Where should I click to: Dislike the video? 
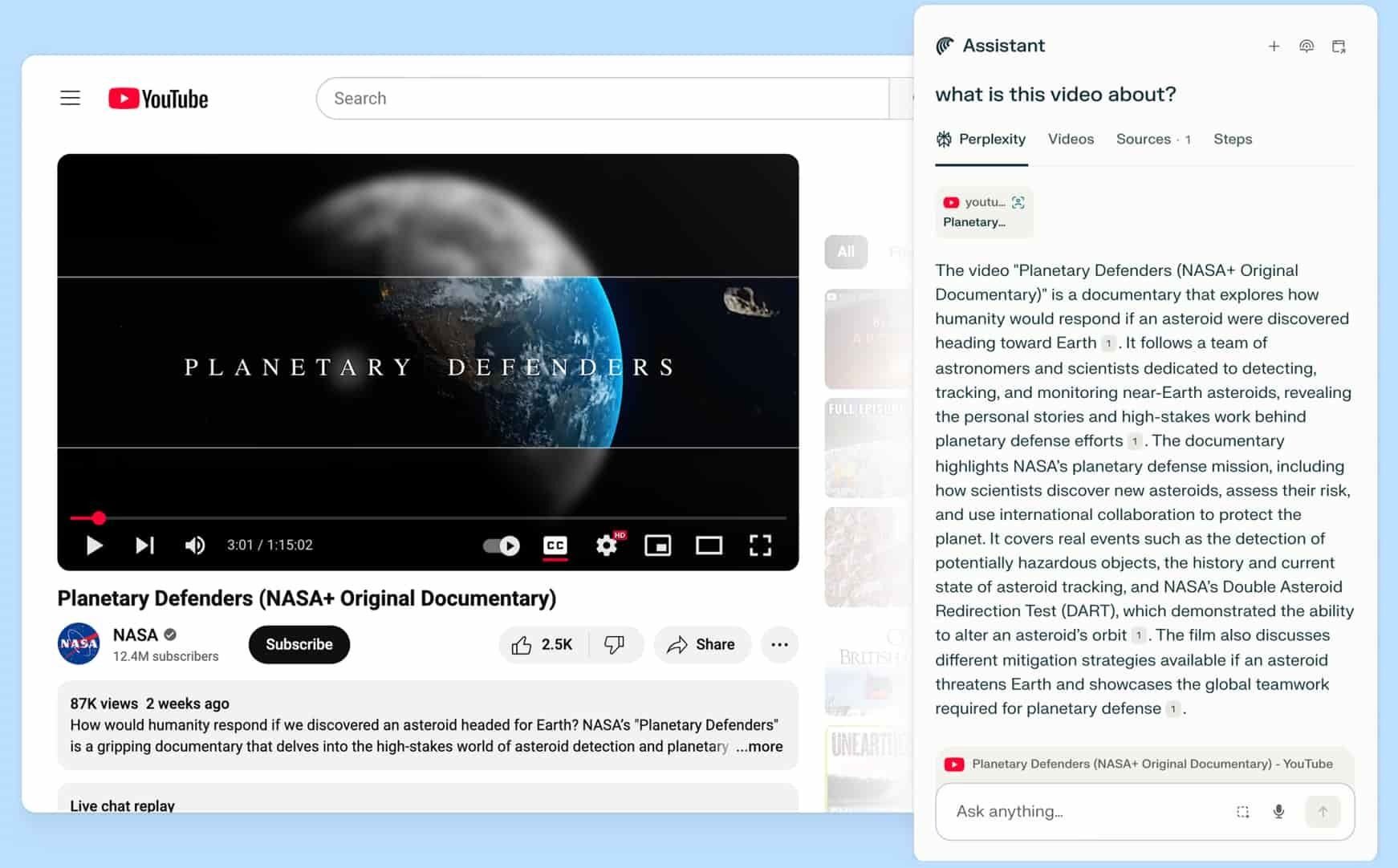point(615,645)
